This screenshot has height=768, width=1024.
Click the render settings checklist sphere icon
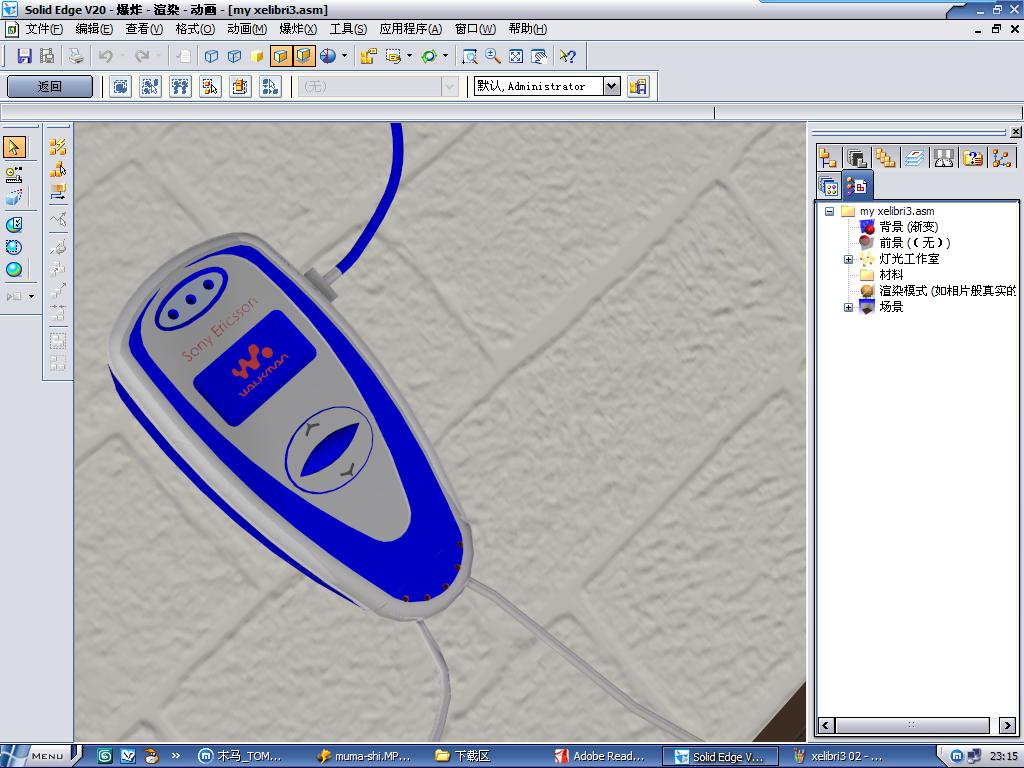point(14,225)
